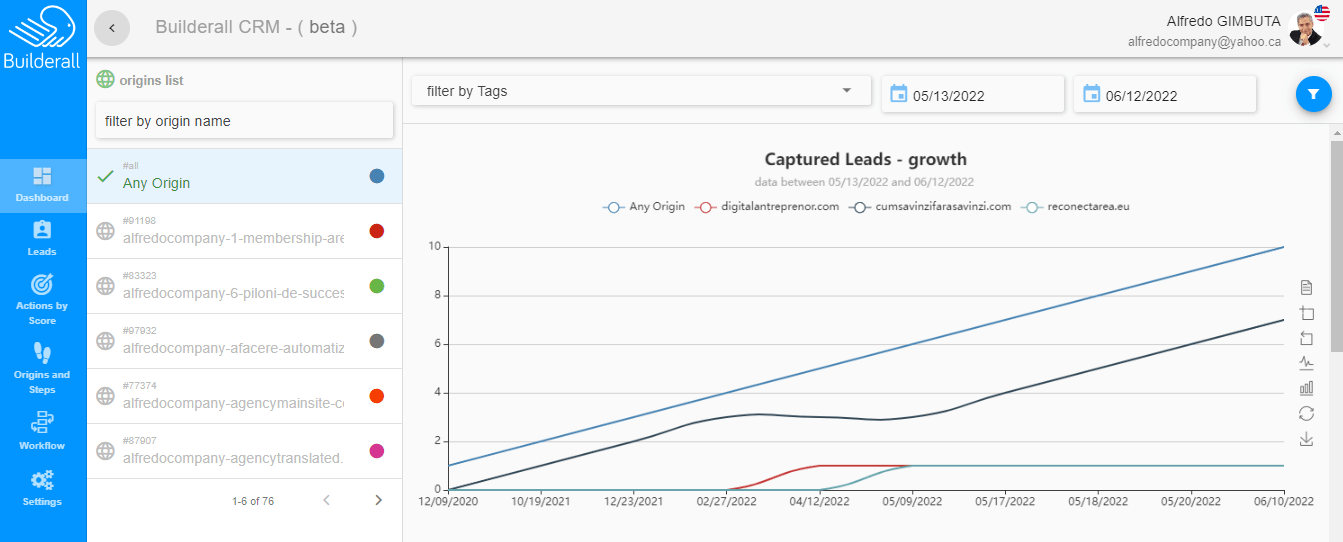Click the zoom reset icon in chart toolbox
This screenshot has height=542, width=1343.
pos(1306,338)
